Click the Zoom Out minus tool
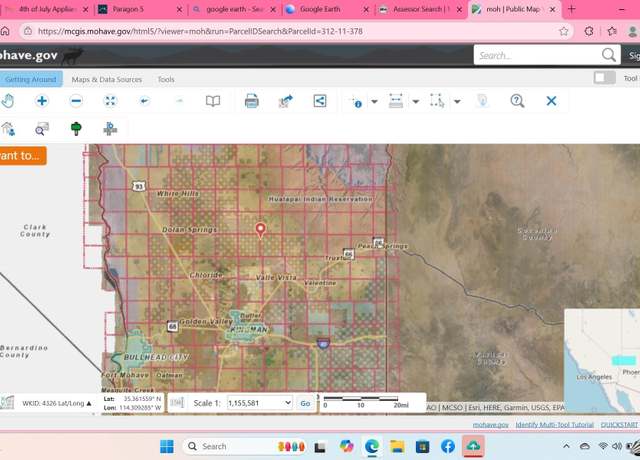 (76, 101)
